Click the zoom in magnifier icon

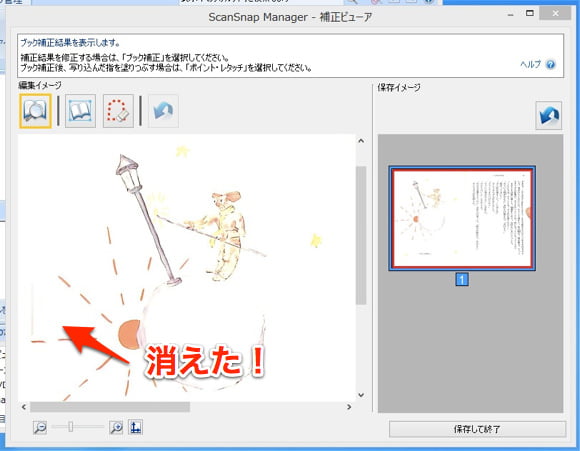pos(116,427)
